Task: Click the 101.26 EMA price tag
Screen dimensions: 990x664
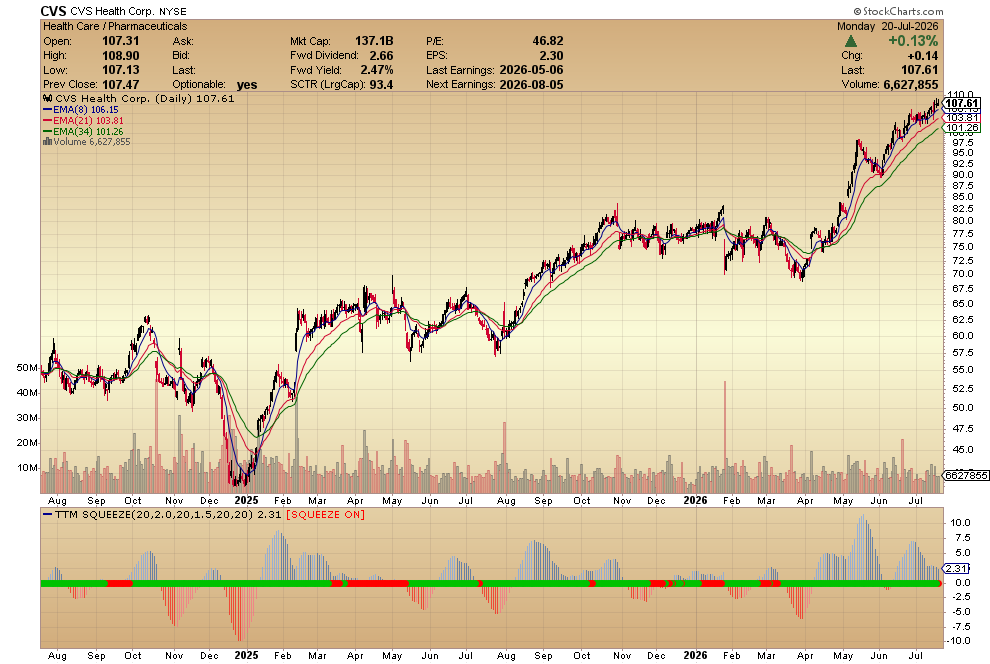Action: point(962,127)
